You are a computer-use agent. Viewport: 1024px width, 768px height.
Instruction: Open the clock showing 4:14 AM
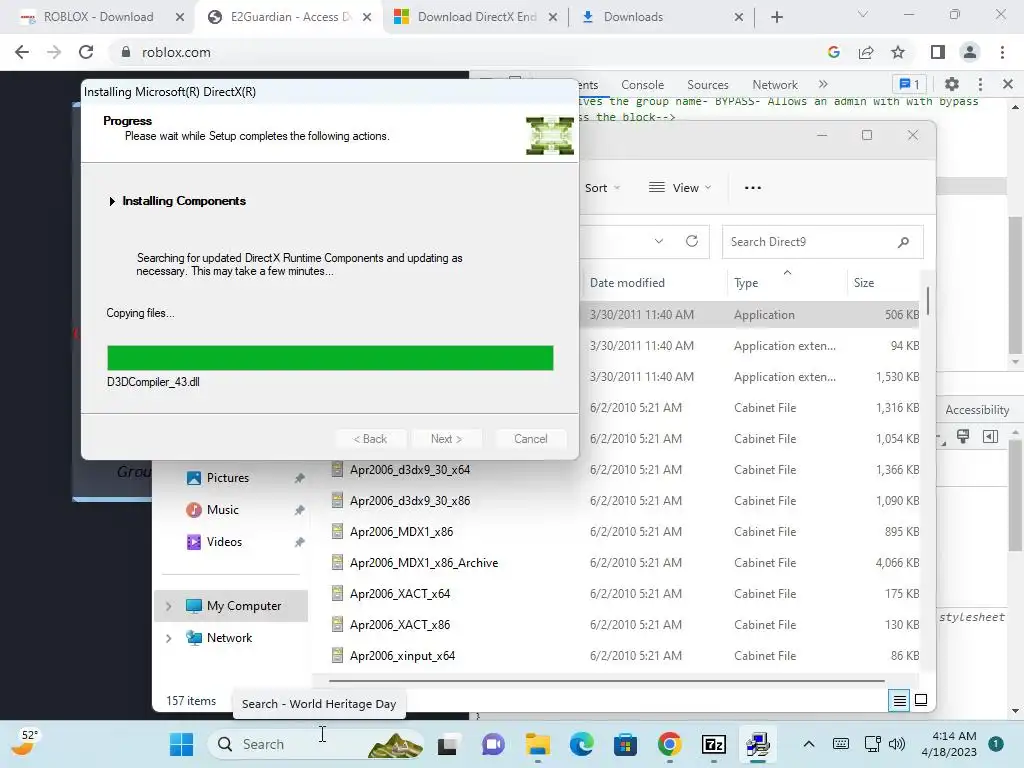[x=949, y=744]
